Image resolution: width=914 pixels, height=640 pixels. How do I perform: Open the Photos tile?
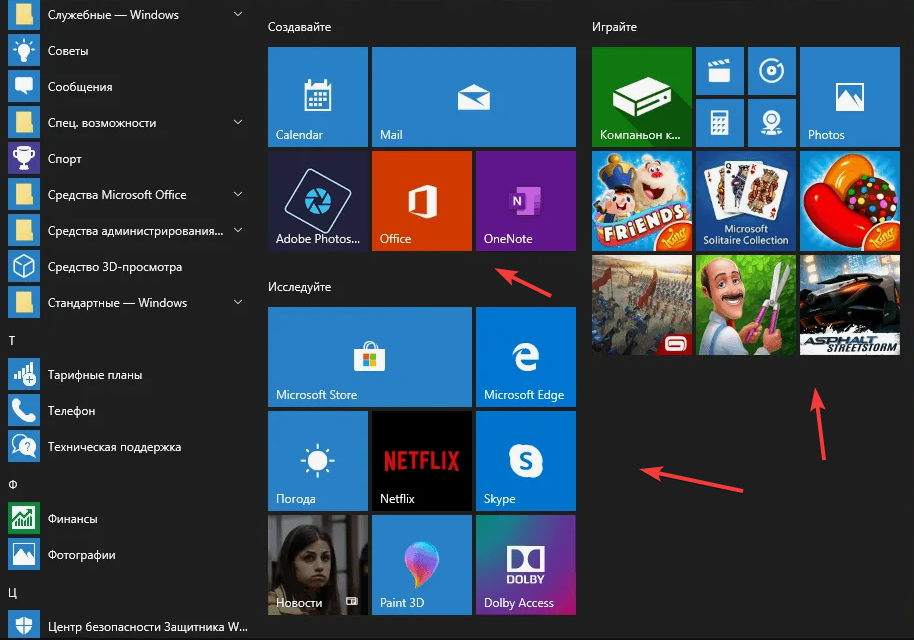850,97
